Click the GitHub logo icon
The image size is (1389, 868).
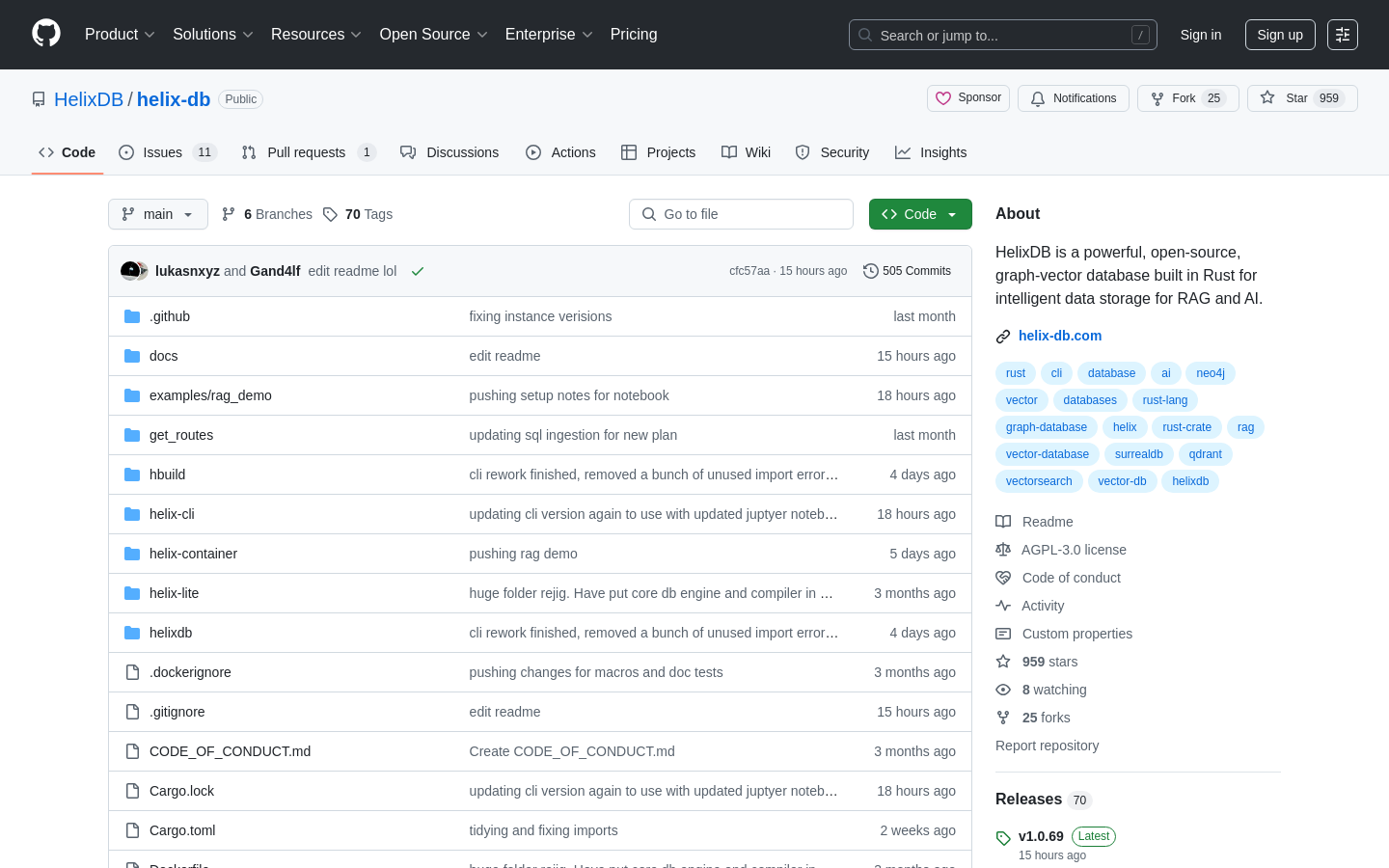pos(46,34)
